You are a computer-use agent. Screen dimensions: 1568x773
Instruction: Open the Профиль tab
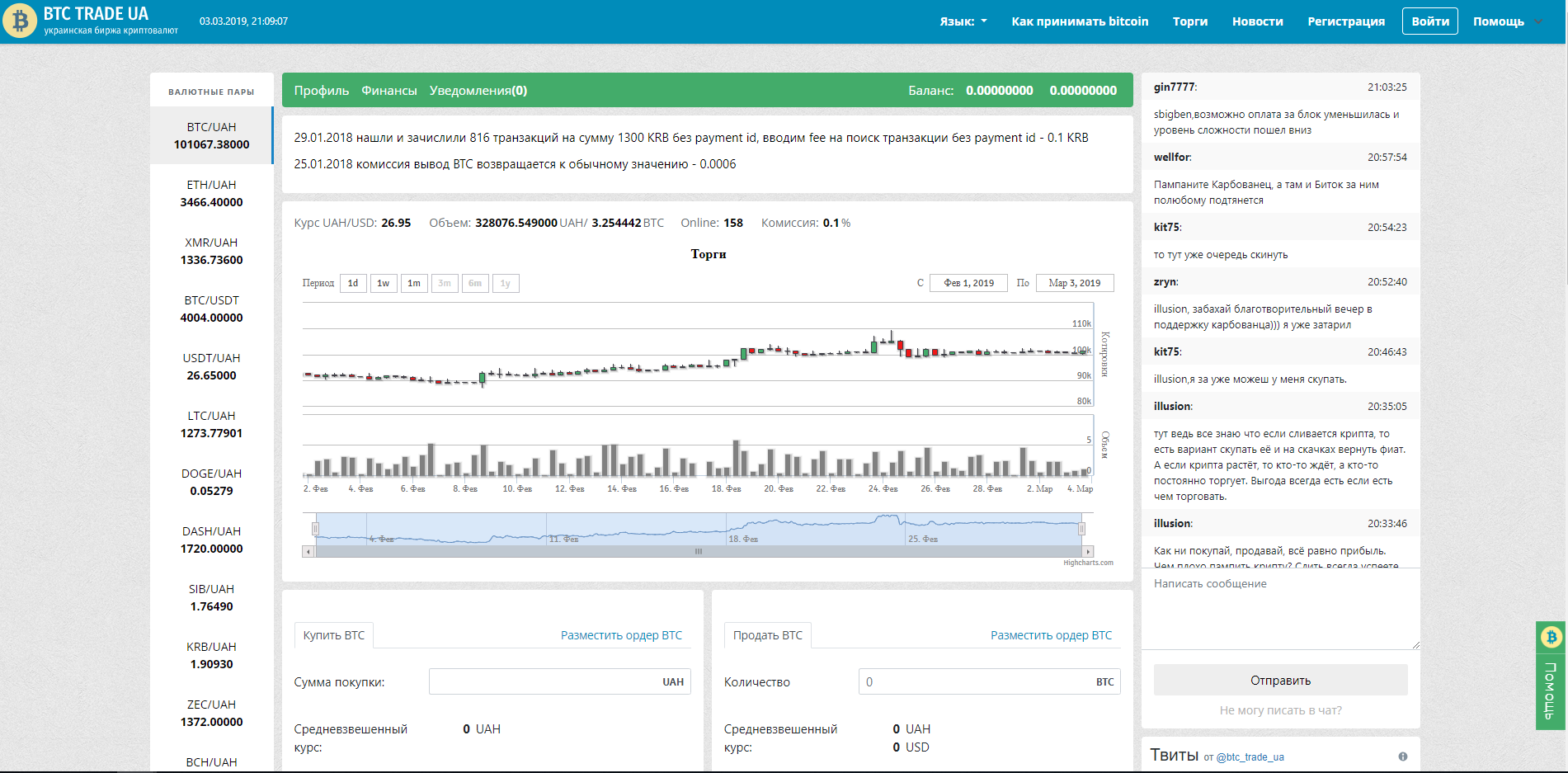tap(322, 91)
